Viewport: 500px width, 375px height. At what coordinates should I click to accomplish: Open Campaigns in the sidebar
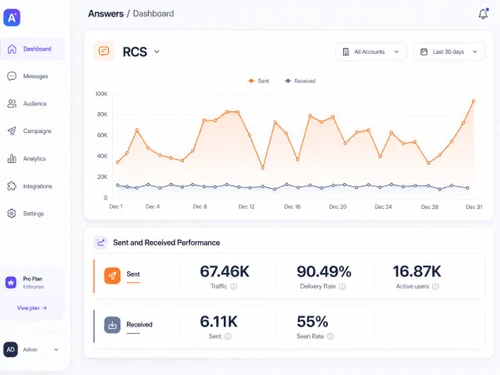[x=33, y=131]
